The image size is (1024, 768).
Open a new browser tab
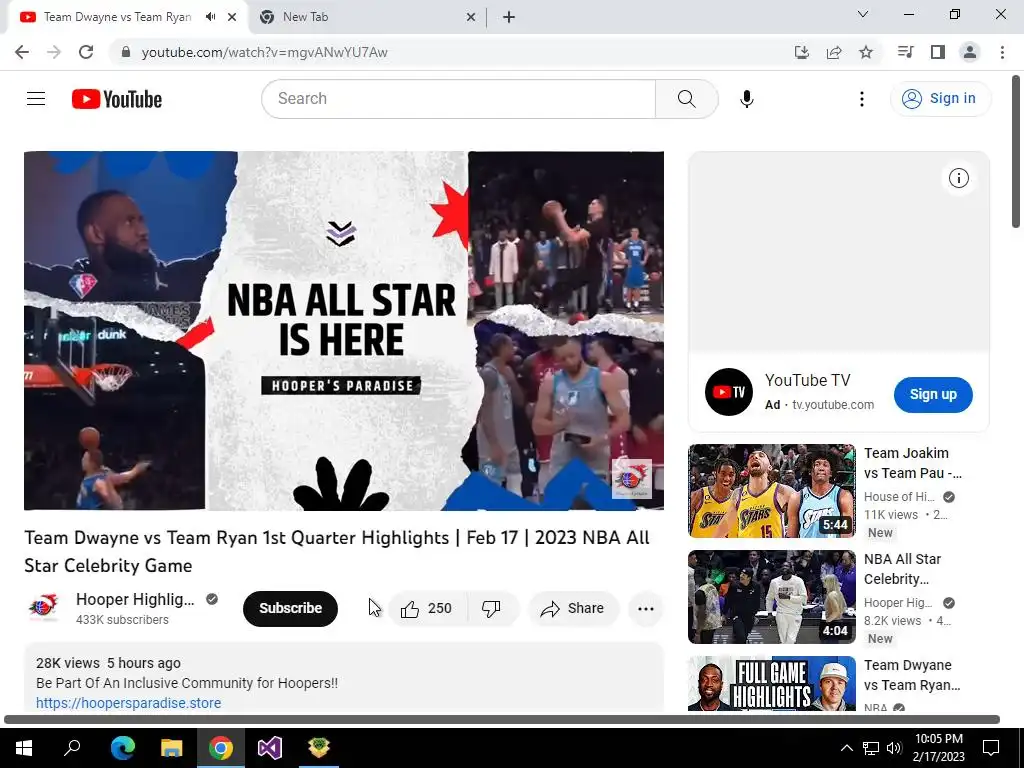coord(509,18)
